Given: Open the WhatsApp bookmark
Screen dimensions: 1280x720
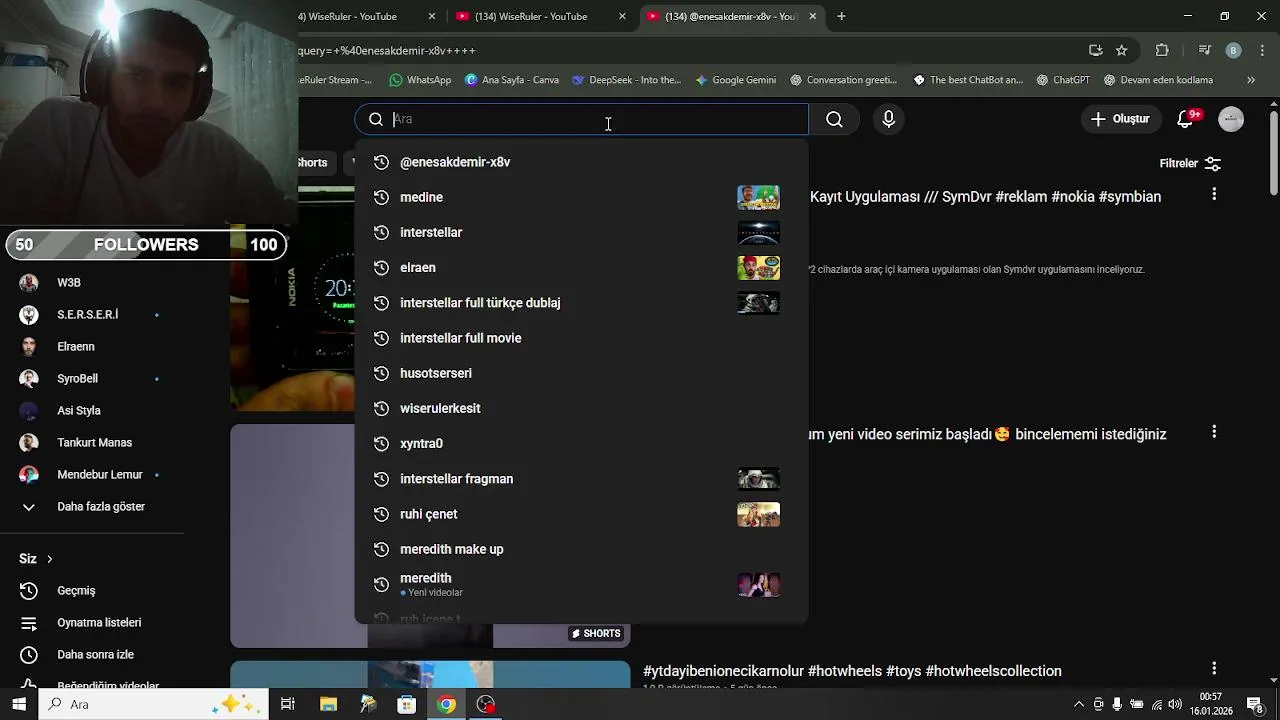Looking at the screenshot, I should click(420, 80).
